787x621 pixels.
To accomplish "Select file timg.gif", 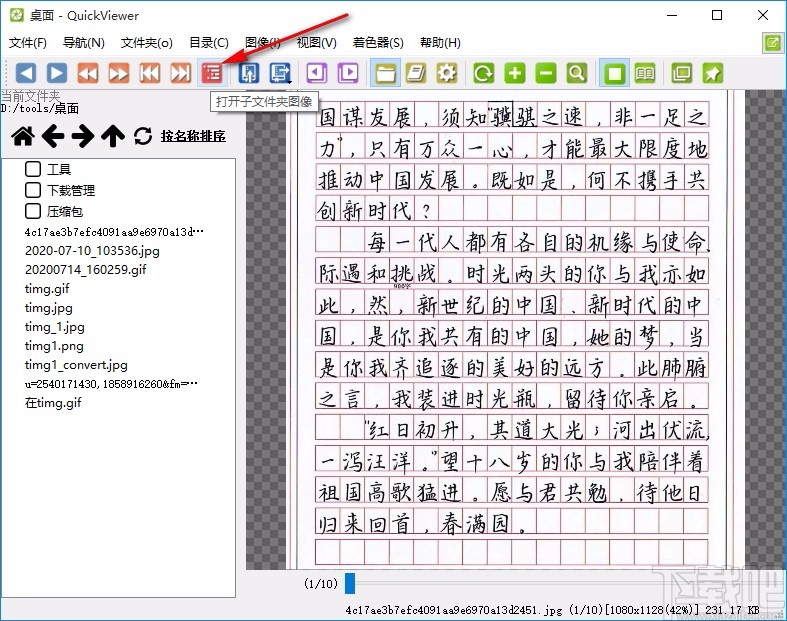I will click(x=47, y=289).
